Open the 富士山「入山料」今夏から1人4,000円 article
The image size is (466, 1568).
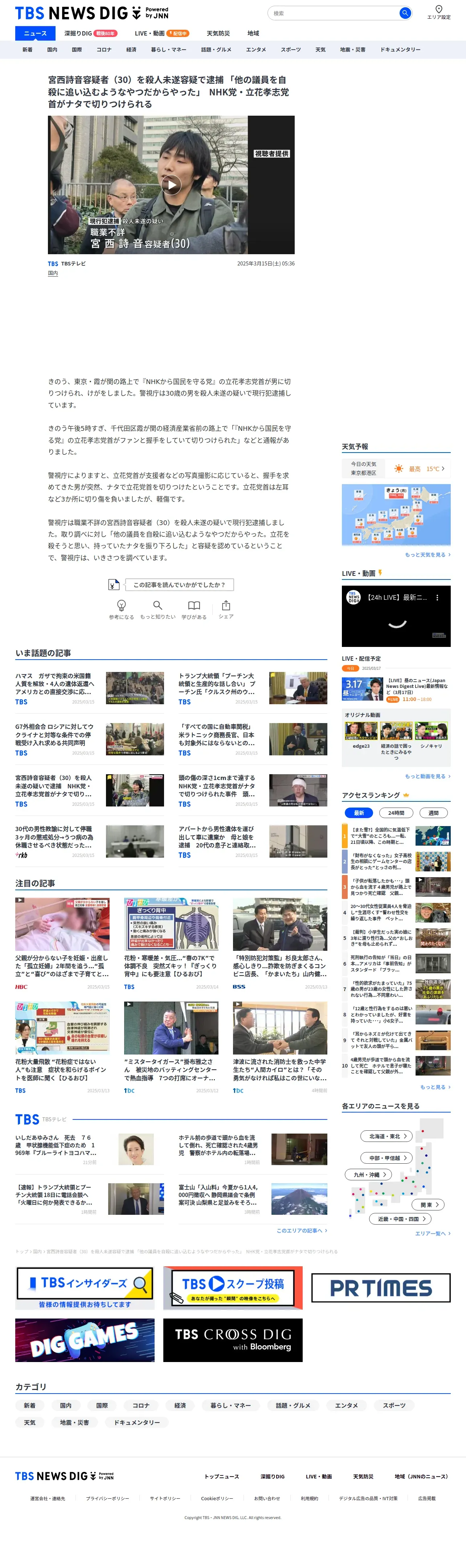[253, 1199]
